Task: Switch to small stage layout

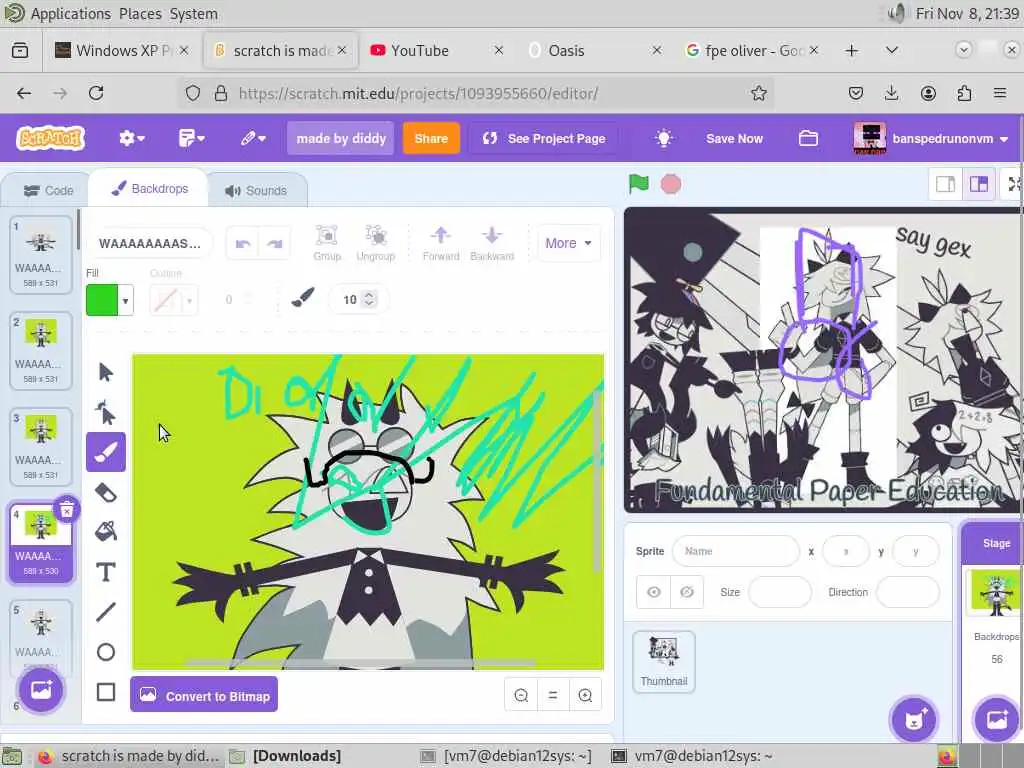Action: click(945, 184)
